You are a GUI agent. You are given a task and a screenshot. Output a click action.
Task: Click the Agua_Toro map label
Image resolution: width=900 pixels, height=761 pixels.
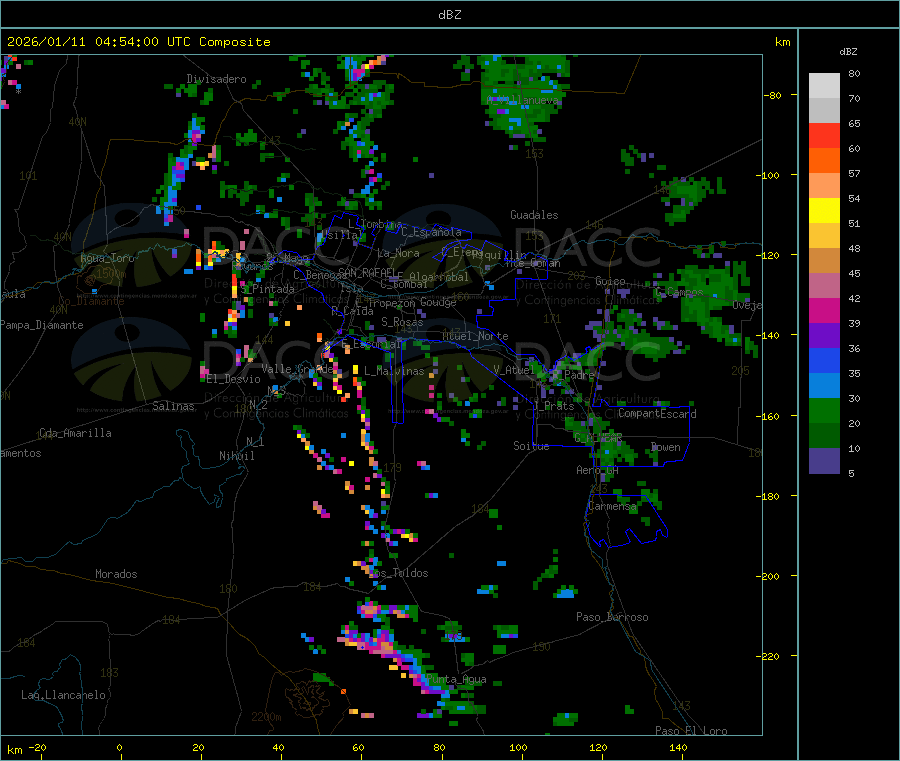(107, 258)
